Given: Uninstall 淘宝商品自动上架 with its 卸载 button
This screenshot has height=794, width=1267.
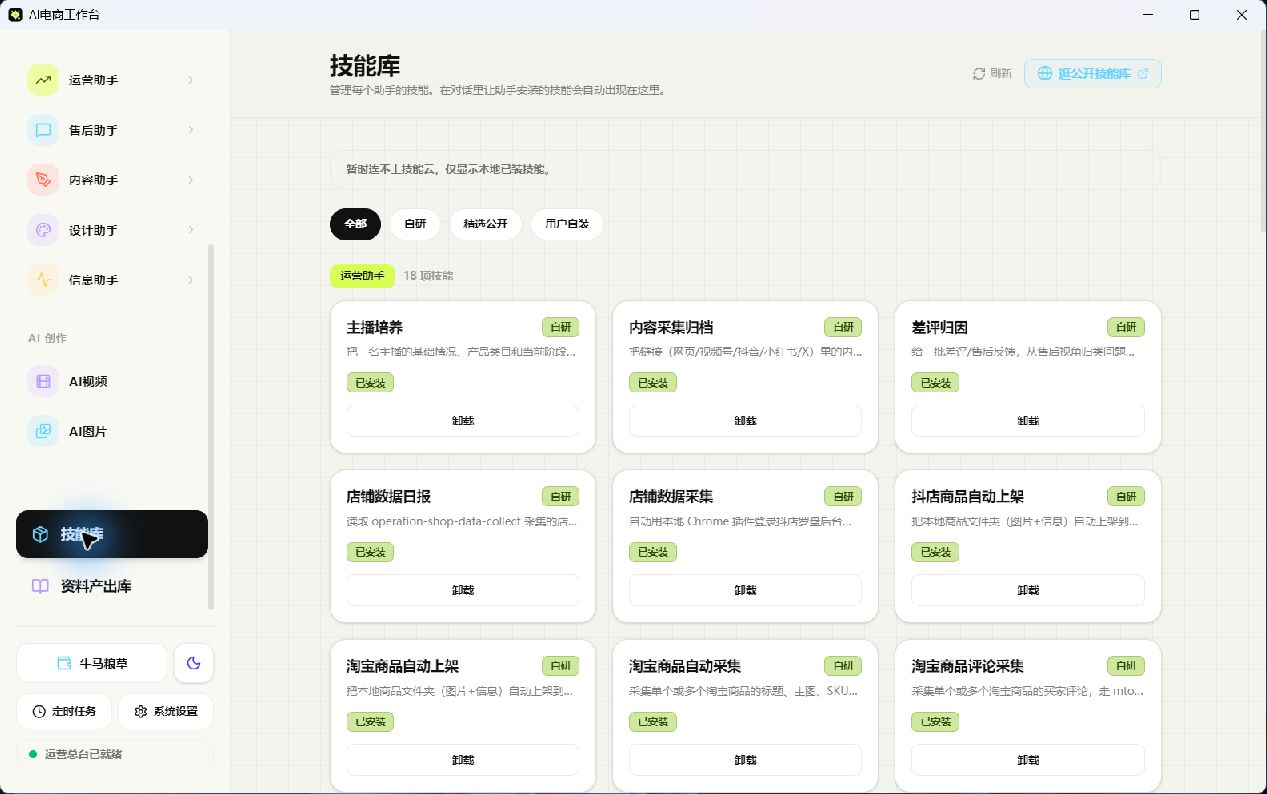Looking at the screenshot, I should [x=463, y=760].
